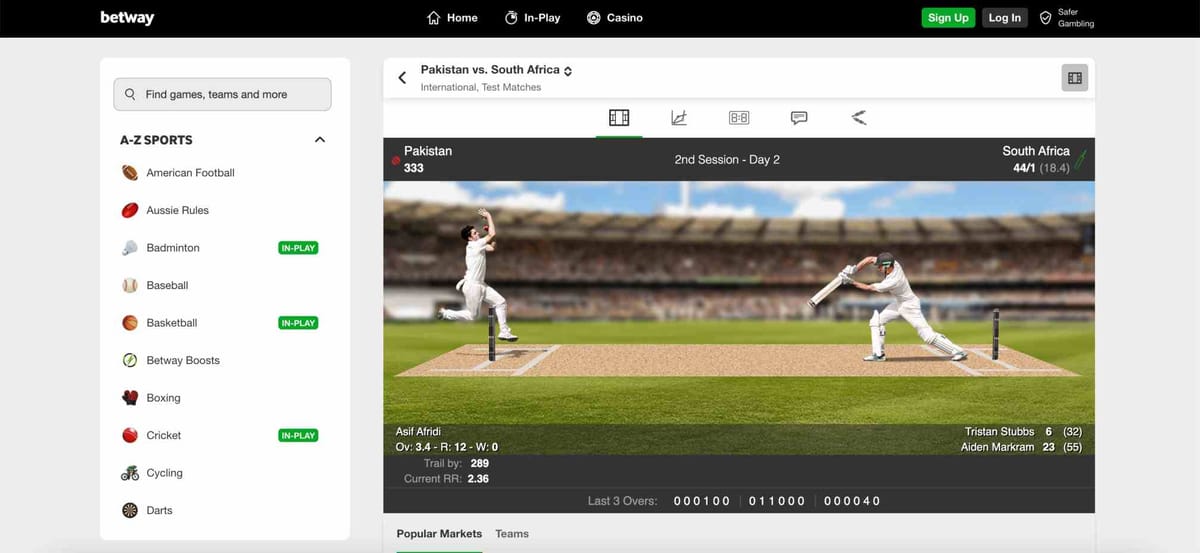Click the Cricket ball icon

click(x=130, y=435)
